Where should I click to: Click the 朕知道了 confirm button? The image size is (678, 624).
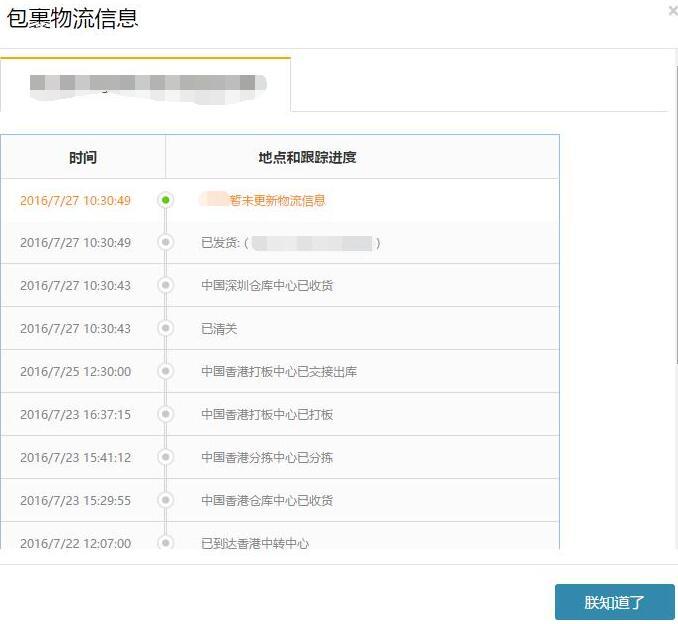(614, 602)
